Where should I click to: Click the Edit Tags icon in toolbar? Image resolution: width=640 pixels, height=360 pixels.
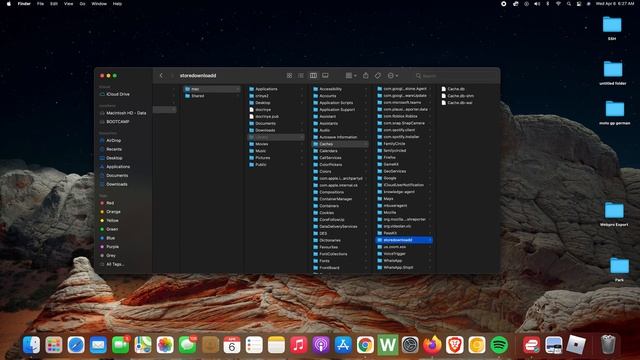(378, 76)
